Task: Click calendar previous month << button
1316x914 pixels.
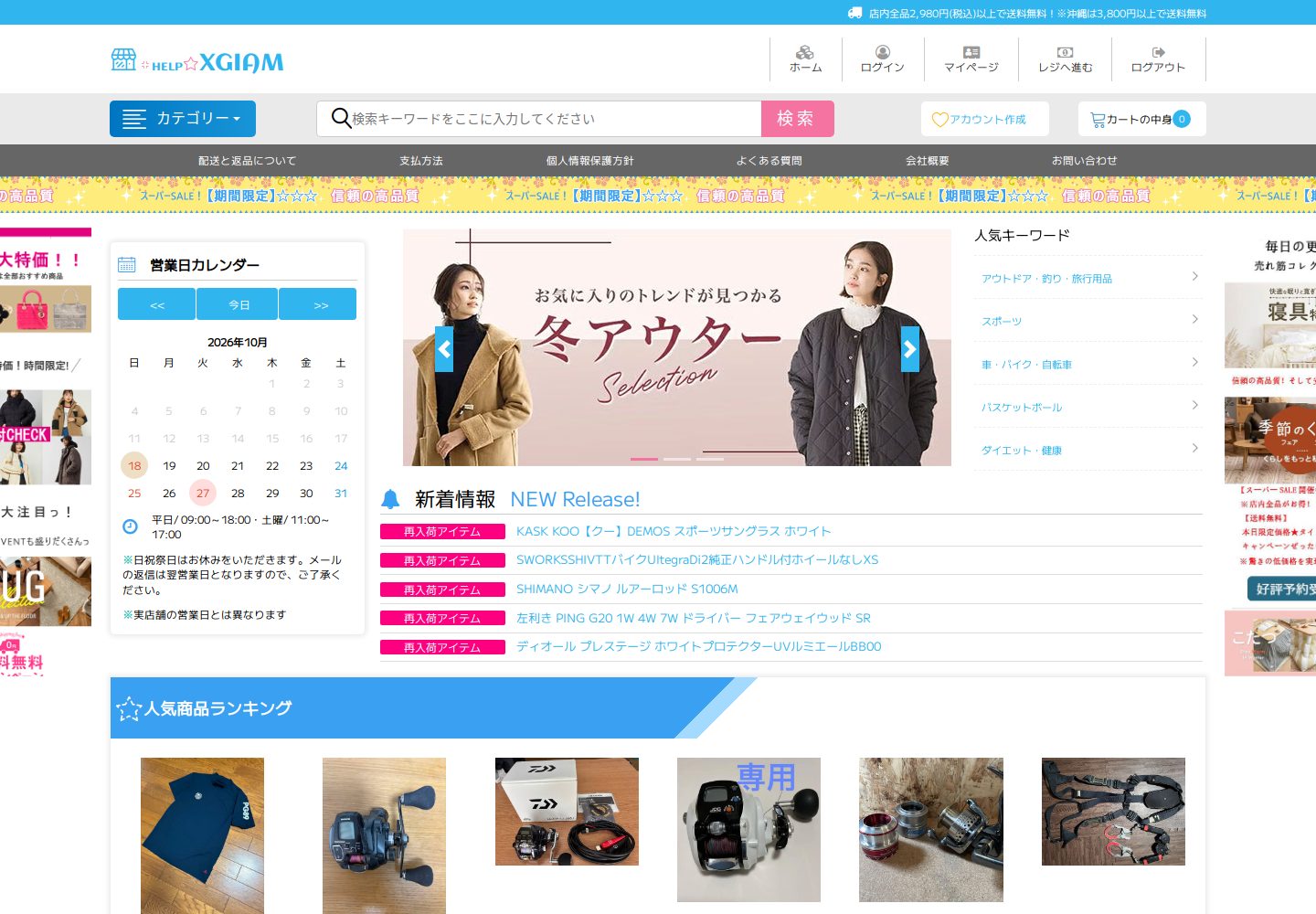Action: 156,304
